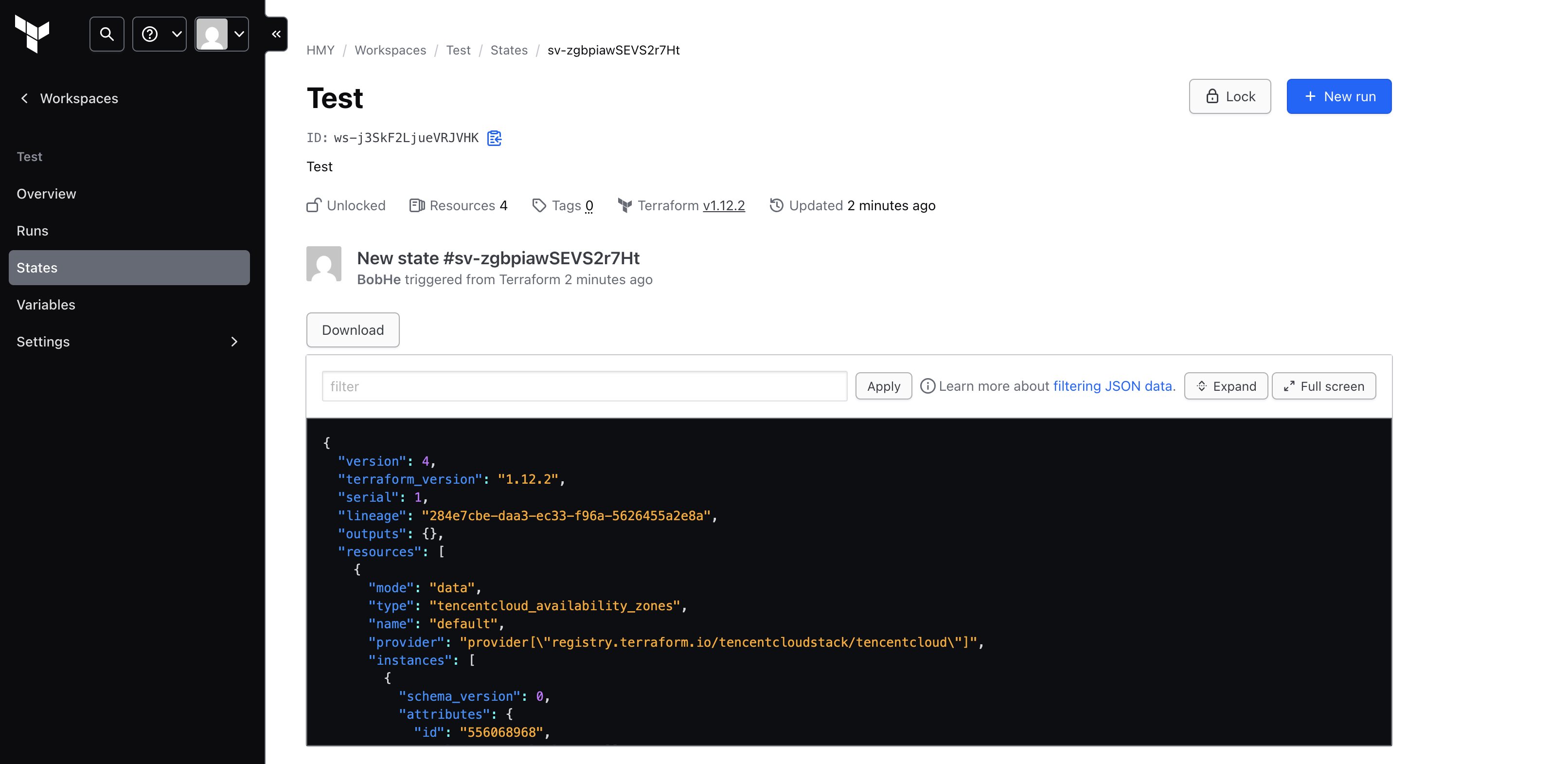Open state viewer in Full screen
Image resolution: width=1568 pixels, height=764 pixels.
pyautogui.click(x=1324, y=386)
